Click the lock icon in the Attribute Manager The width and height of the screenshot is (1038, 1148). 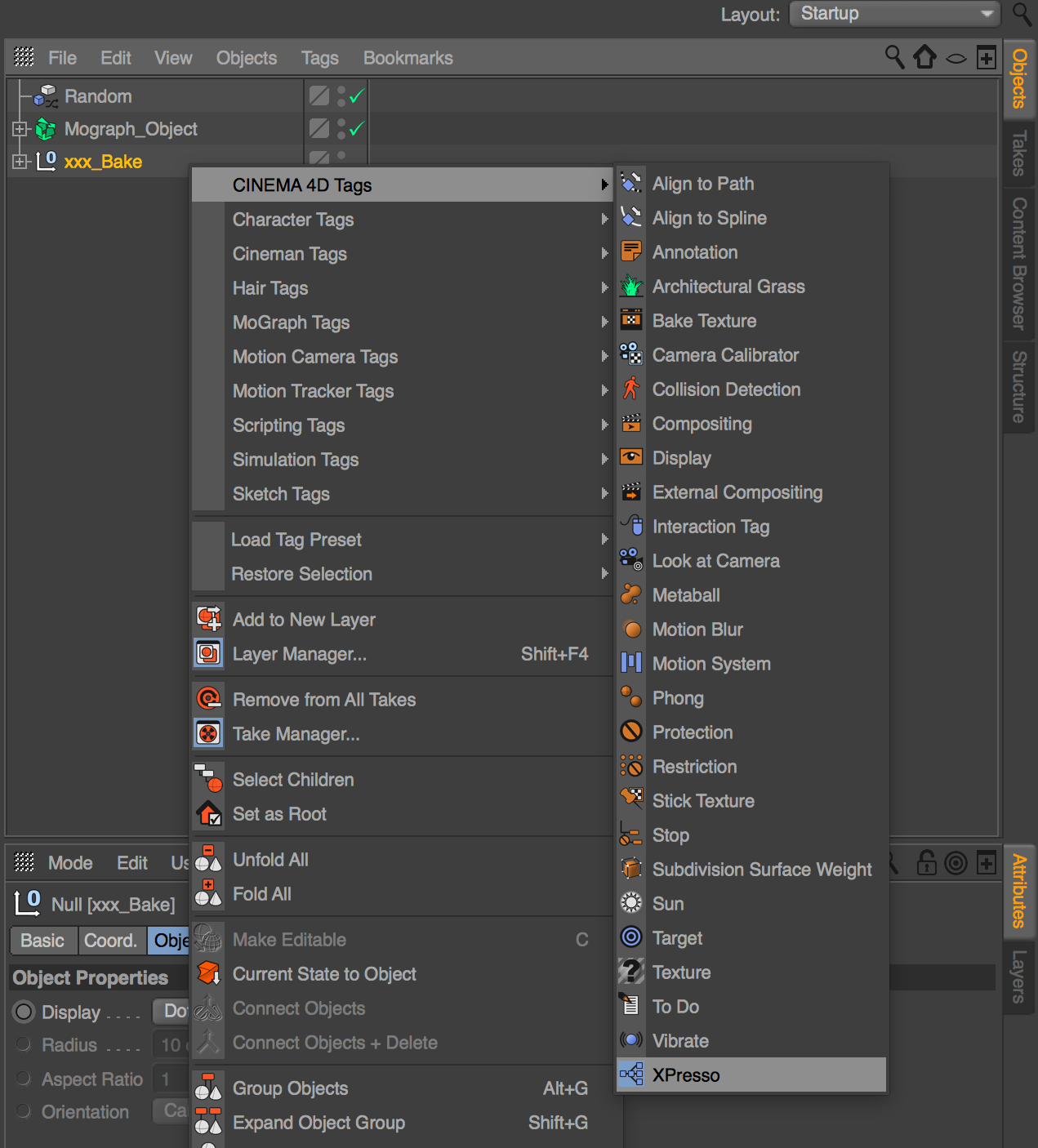click(926, 862)
